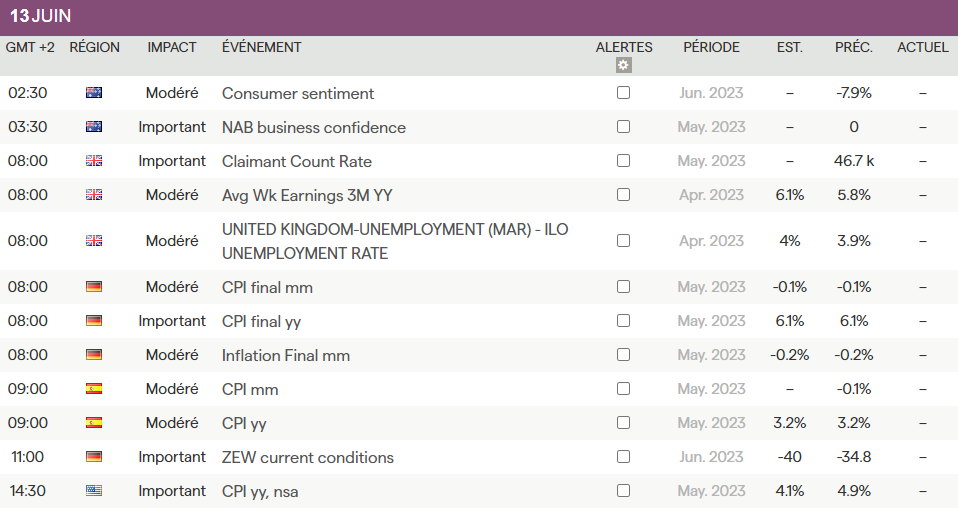958x508 pixels.
Task: Click the UK flag for Claimant Count Rate
Action: pyautogui.click(x=94, y=161)
